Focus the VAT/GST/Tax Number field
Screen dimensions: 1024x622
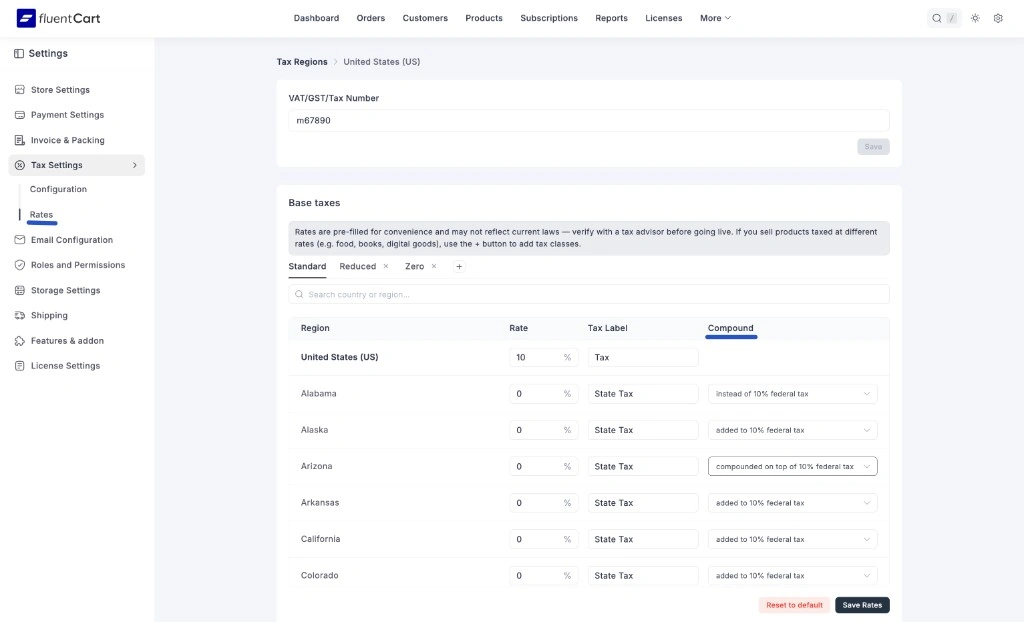tap(588, 121)
